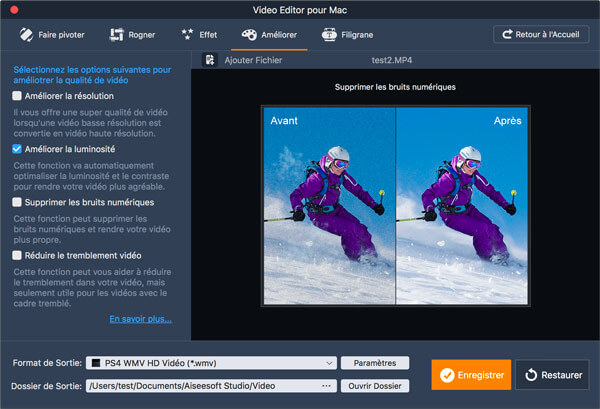Click the Améliorer palette icon

coord(249,35)
